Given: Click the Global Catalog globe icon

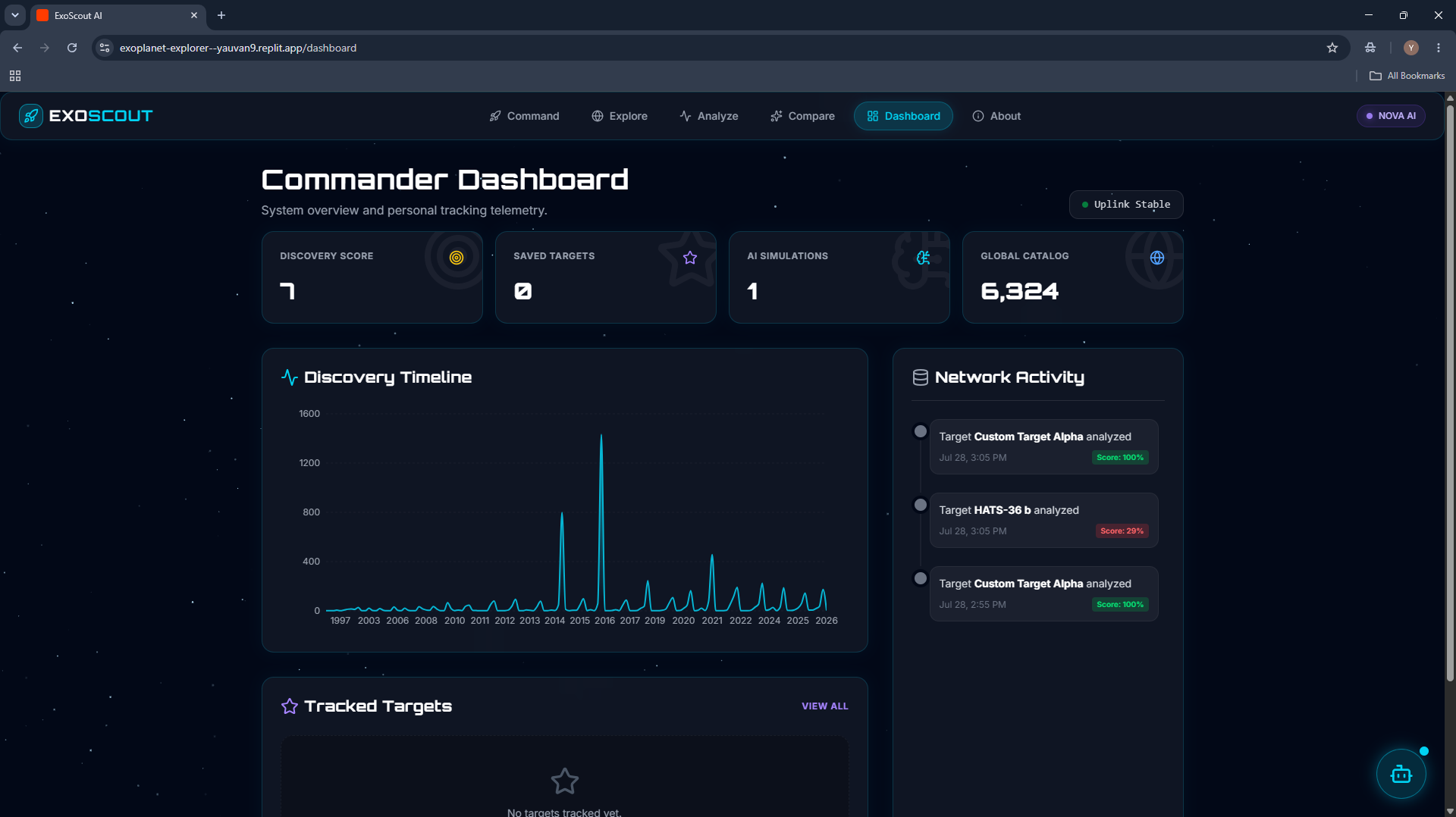Looking at the screenshot, I should (x=1156, y=258).
